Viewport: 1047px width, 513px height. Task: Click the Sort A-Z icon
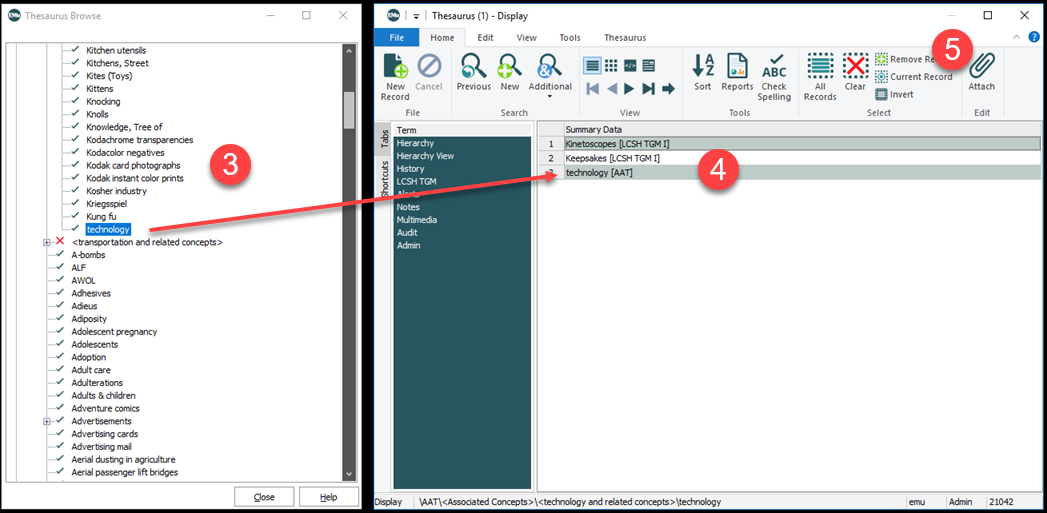(x=703, y=68)
